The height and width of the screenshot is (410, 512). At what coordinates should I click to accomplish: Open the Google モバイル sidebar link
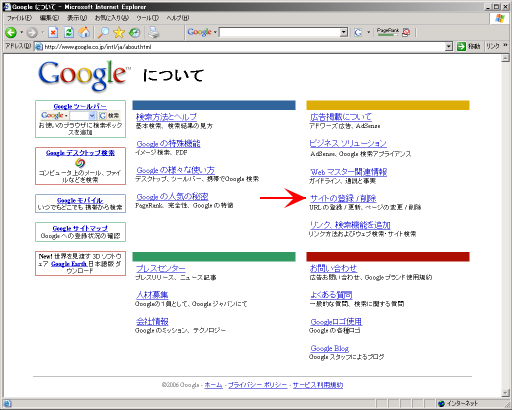click(x=80, y=200)
